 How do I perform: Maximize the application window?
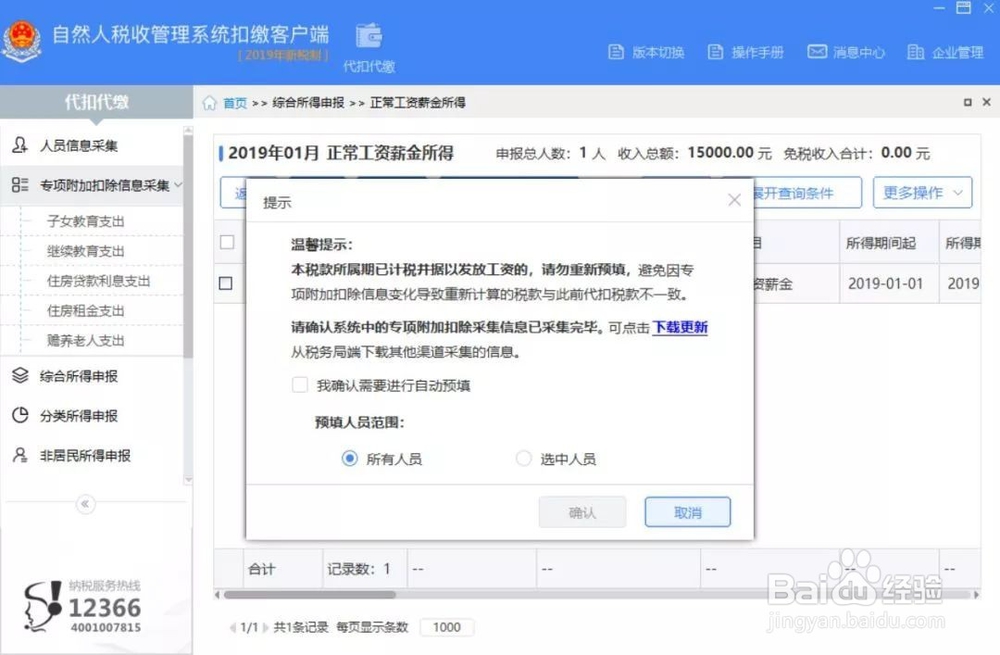tap(963, 8)
